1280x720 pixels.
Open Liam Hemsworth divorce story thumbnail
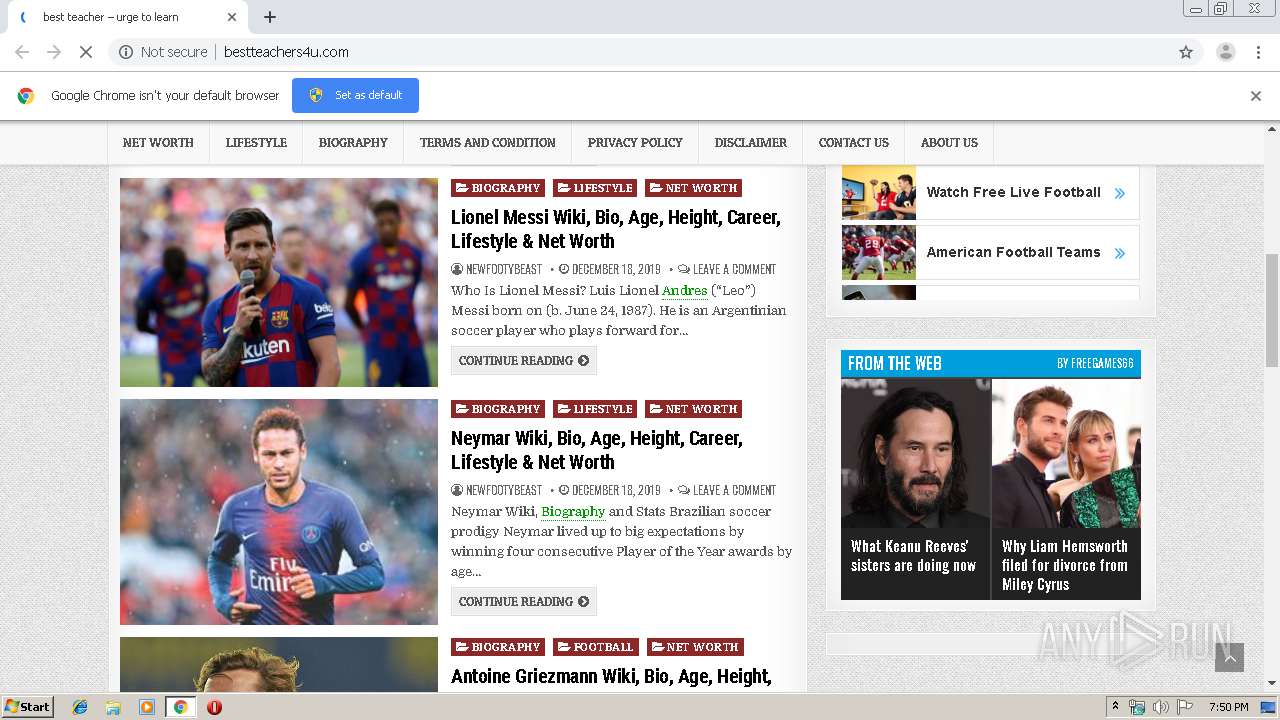[x=1066, y=453]
